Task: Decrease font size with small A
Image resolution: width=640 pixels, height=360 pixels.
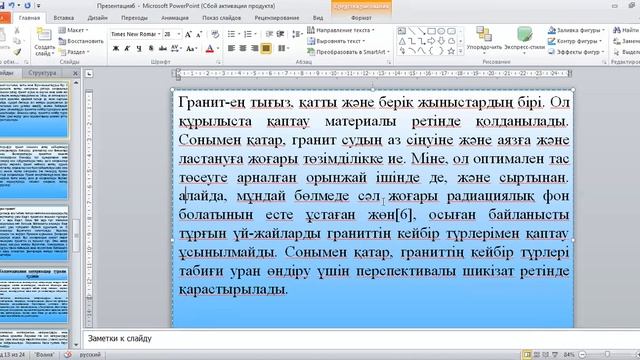Action: (199, 34)
